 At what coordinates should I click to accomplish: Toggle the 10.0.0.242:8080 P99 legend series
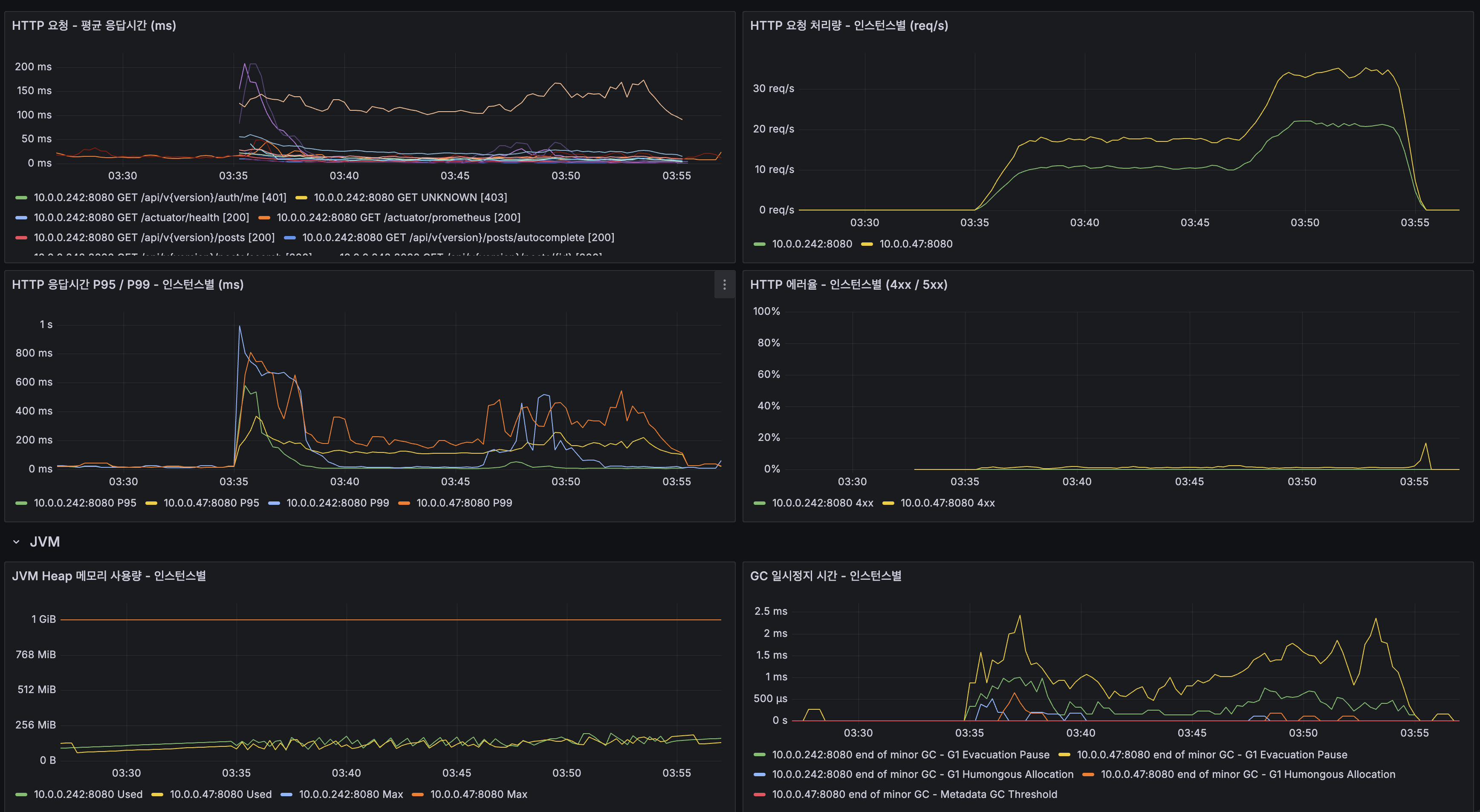337,503
